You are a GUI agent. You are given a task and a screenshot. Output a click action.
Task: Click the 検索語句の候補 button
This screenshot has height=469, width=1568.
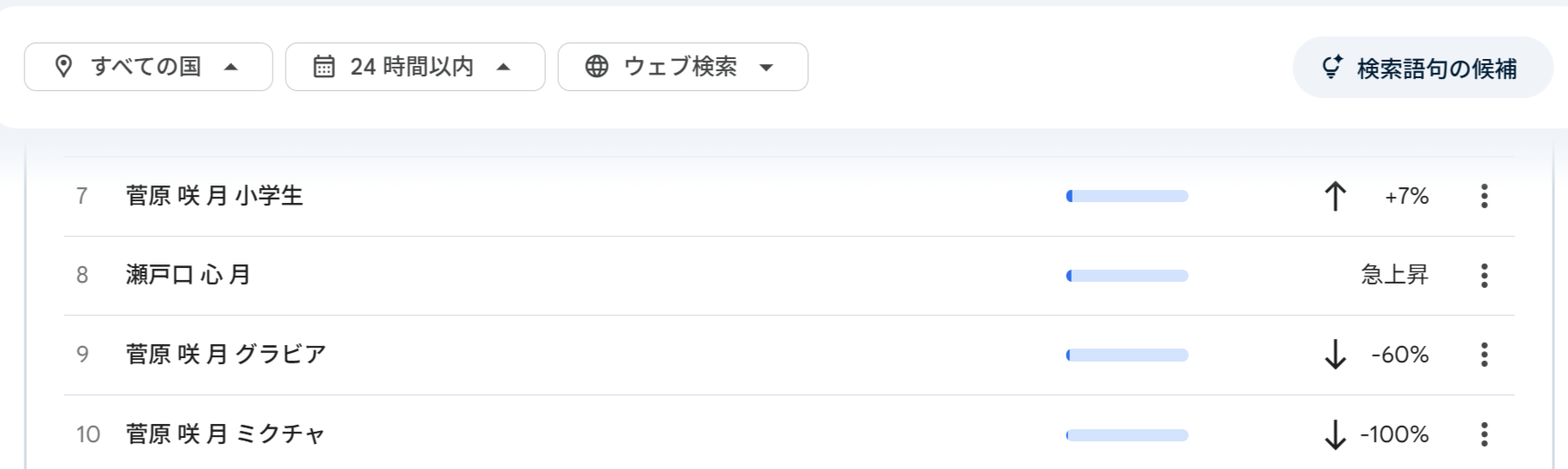pos(1422,68)
